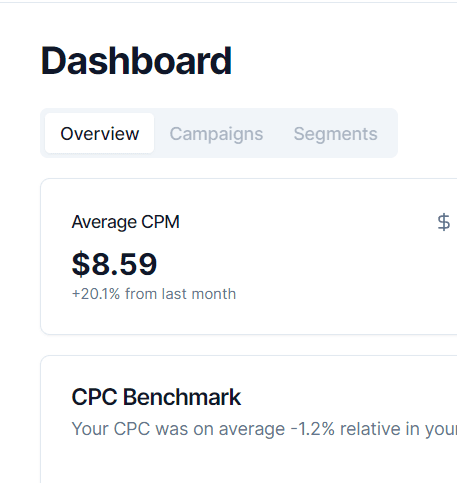The height and width of the screenshot is (483, 457).
Task: Click 'last month' in the CPM change text
Action: click(199, 294)
